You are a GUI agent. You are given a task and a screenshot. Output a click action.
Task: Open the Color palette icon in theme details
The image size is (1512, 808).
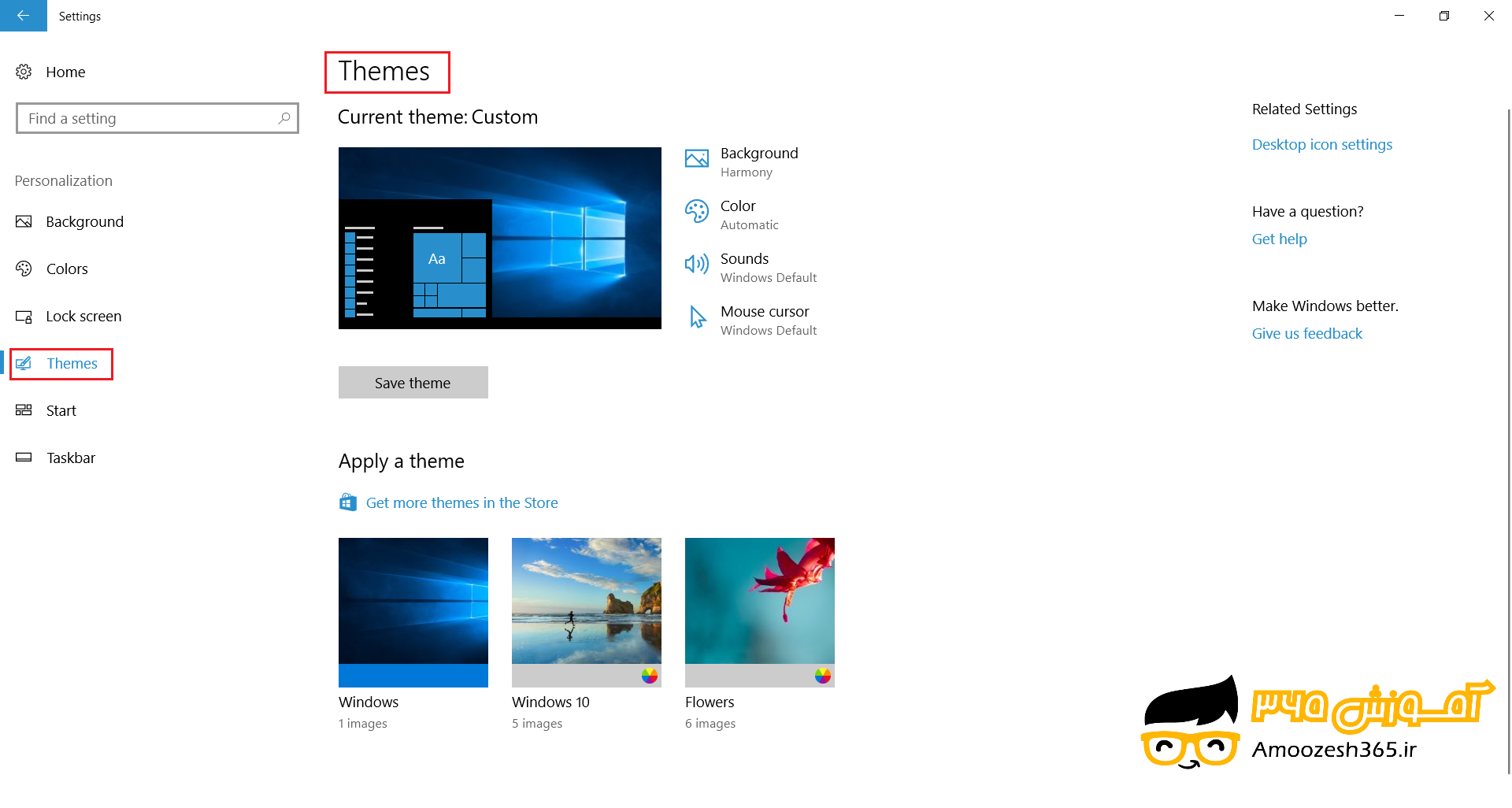click(x=696, y=212)
